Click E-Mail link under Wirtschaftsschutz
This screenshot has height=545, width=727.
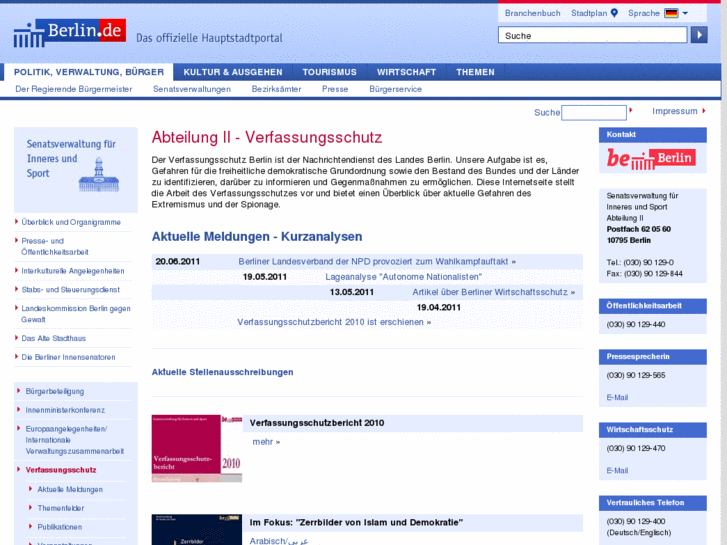(x=617, y=470)
